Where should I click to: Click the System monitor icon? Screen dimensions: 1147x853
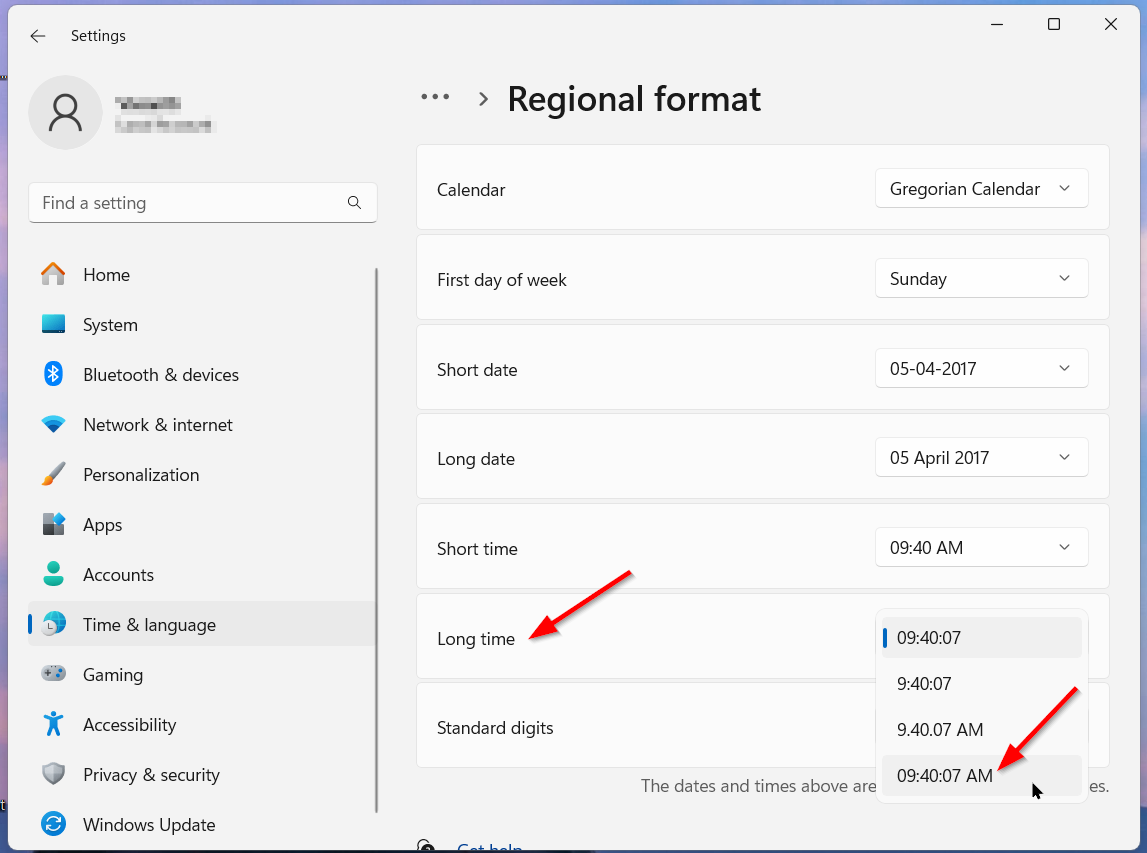pos(53,324)
